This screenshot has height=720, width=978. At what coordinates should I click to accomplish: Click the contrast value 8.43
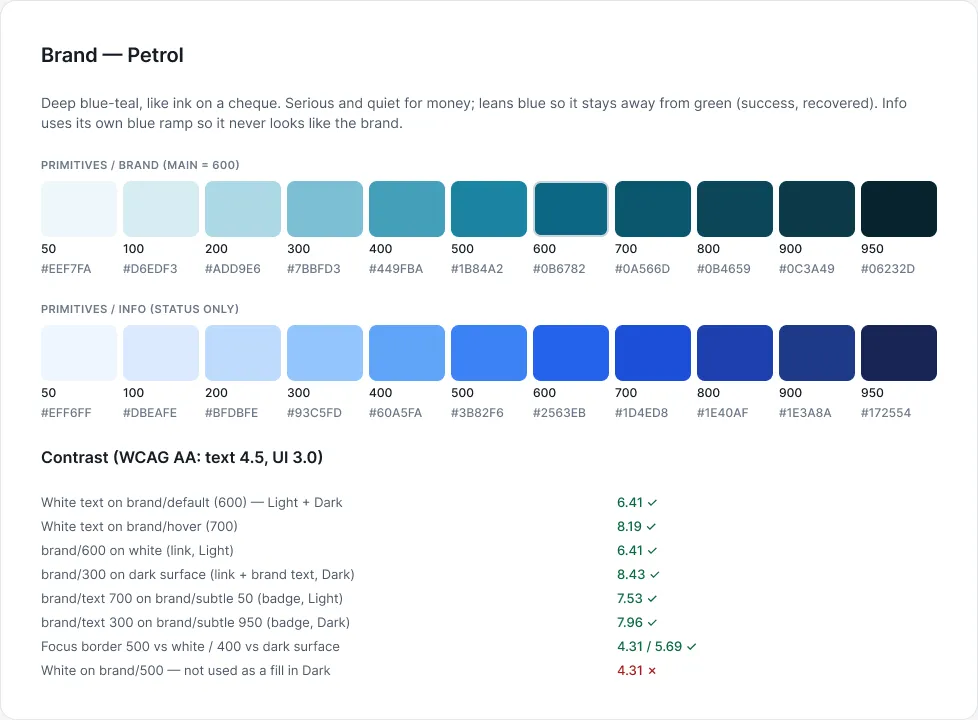pos(631,575)
